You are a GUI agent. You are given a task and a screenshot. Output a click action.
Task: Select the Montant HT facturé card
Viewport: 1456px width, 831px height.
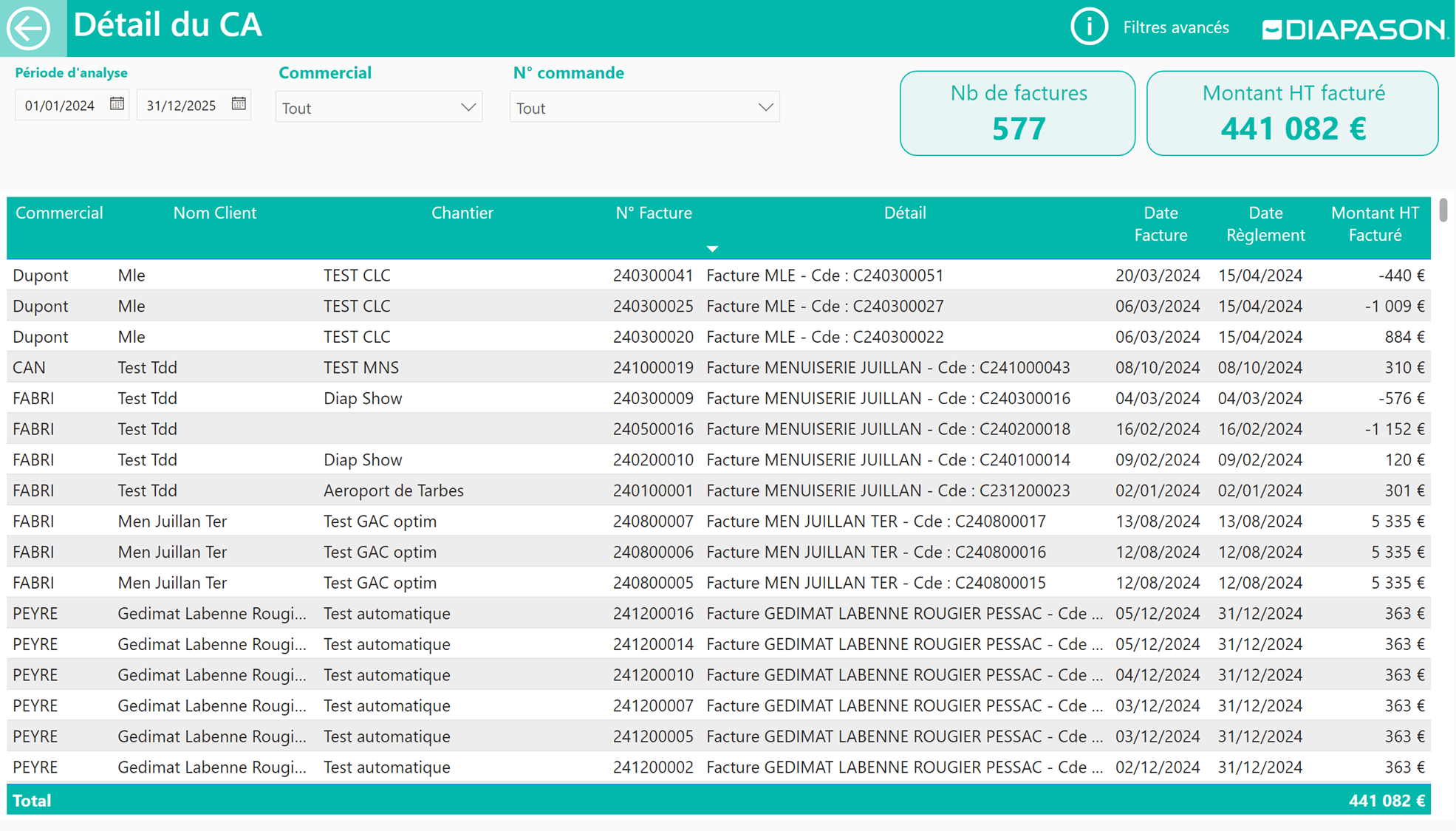coord(1292,113)
